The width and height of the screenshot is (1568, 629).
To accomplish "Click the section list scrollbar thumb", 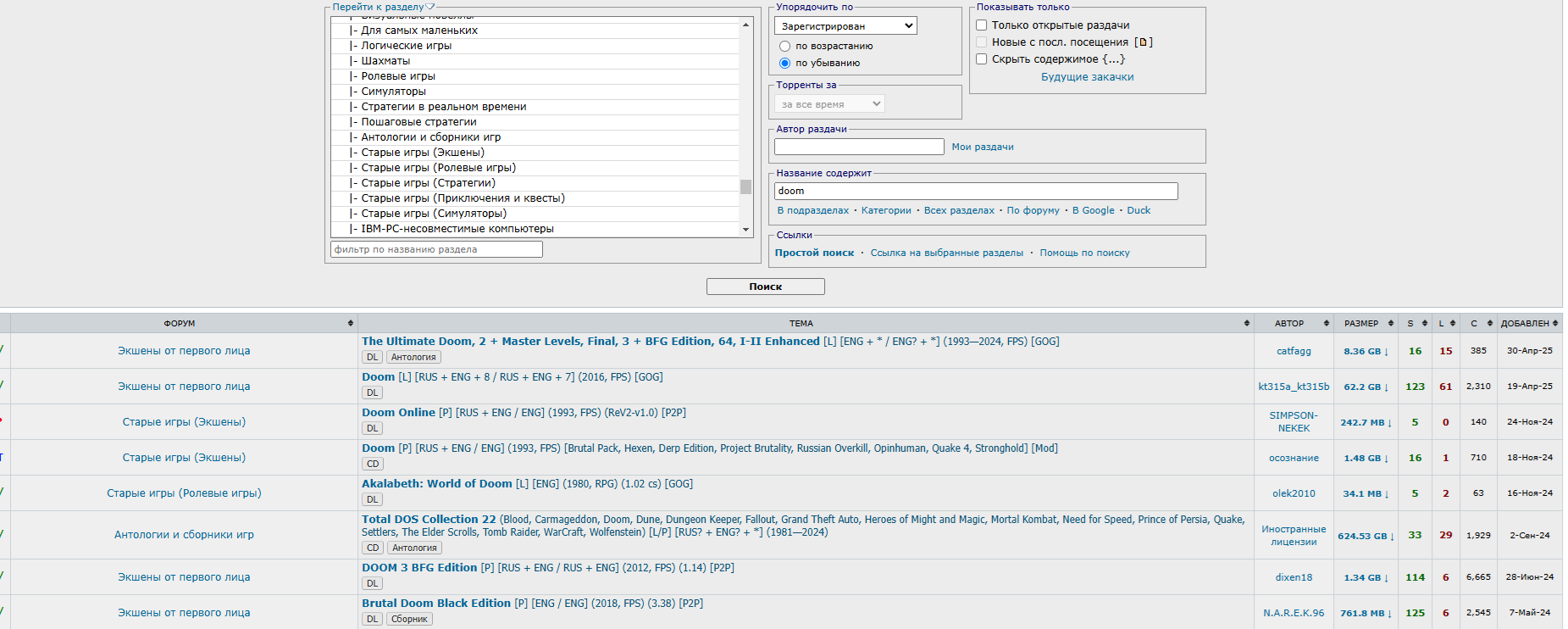I will point(745,186).
